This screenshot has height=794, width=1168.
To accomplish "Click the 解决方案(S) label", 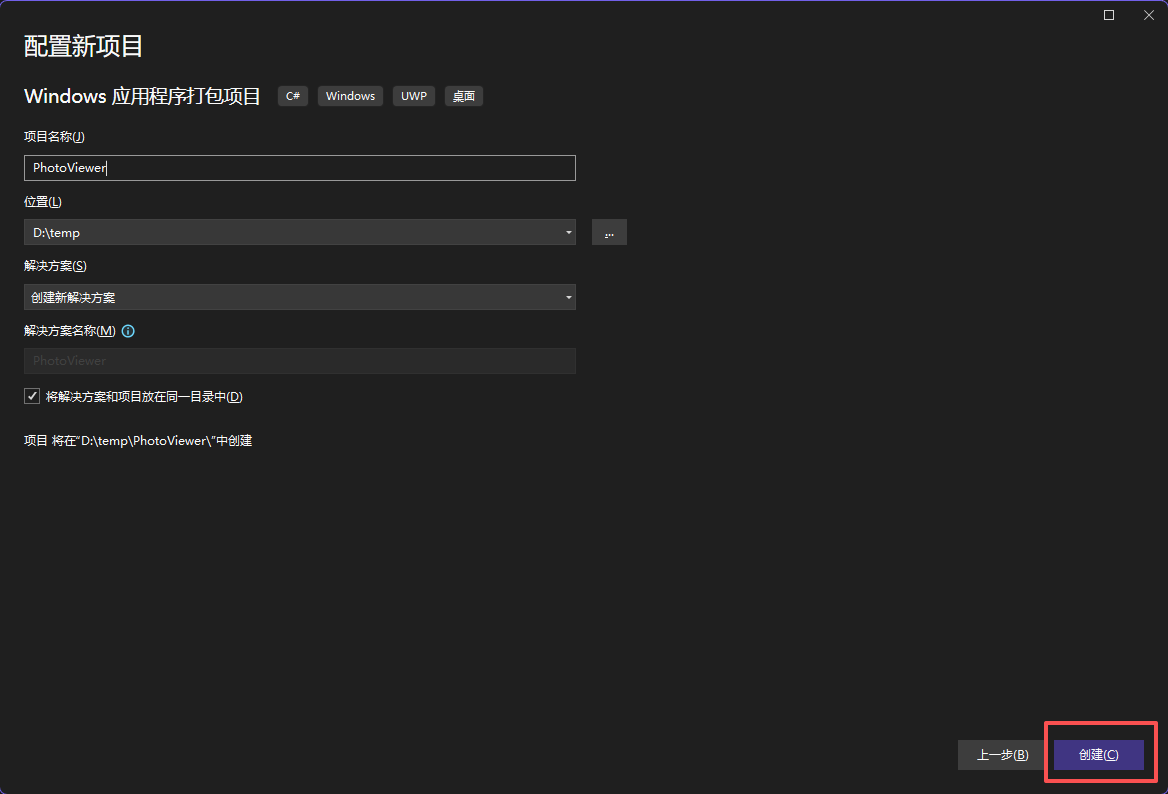I will click(55, 266).
